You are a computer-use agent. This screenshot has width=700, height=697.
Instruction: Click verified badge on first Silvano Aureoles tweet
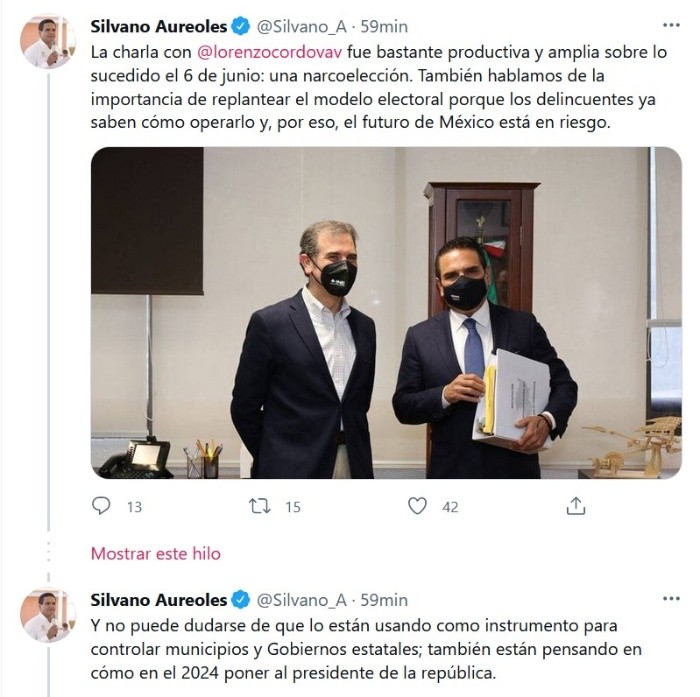click(x=241, y=27)
